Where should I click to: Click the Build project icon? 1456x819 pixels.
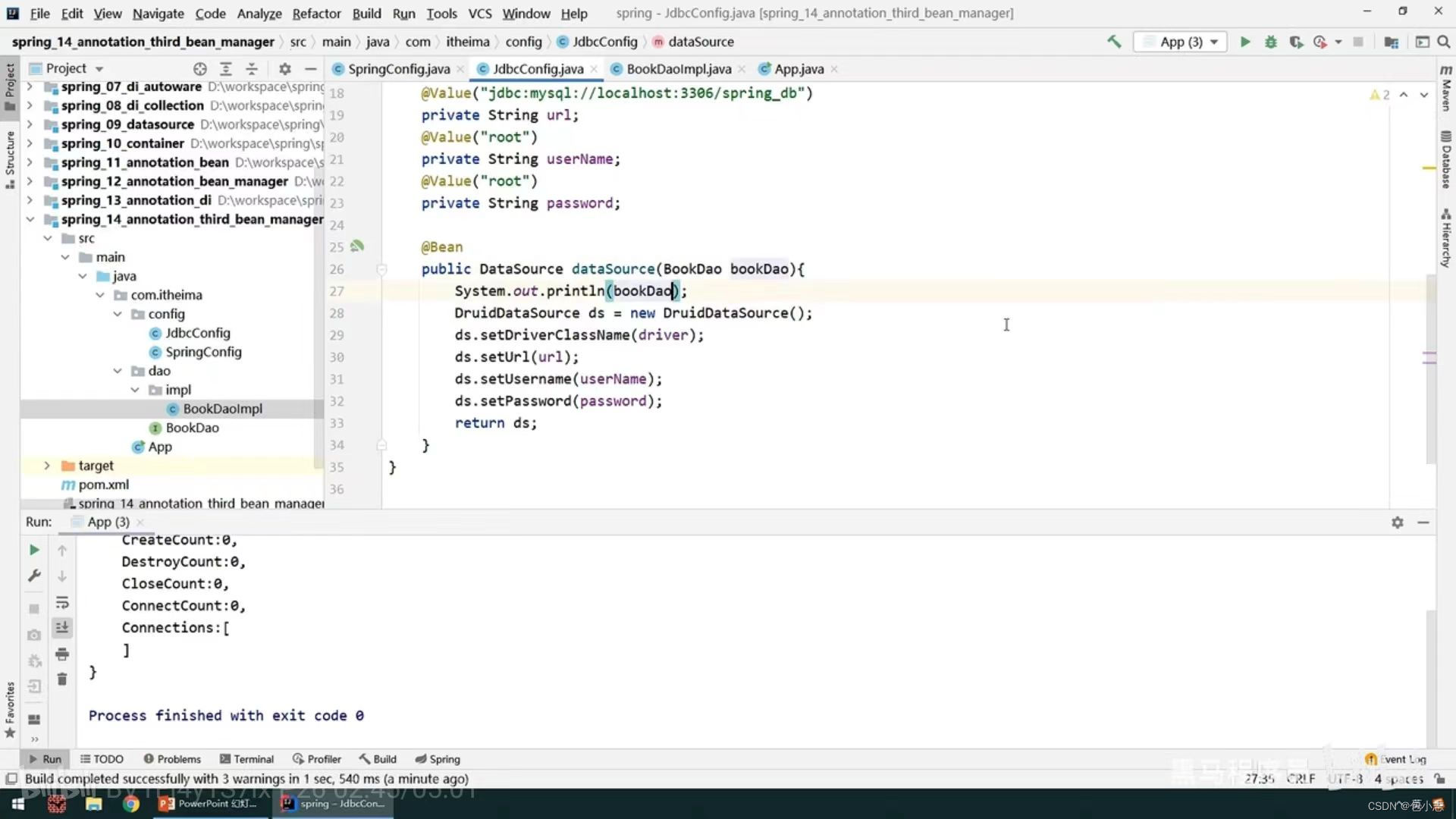click(x=1113, y=42)
